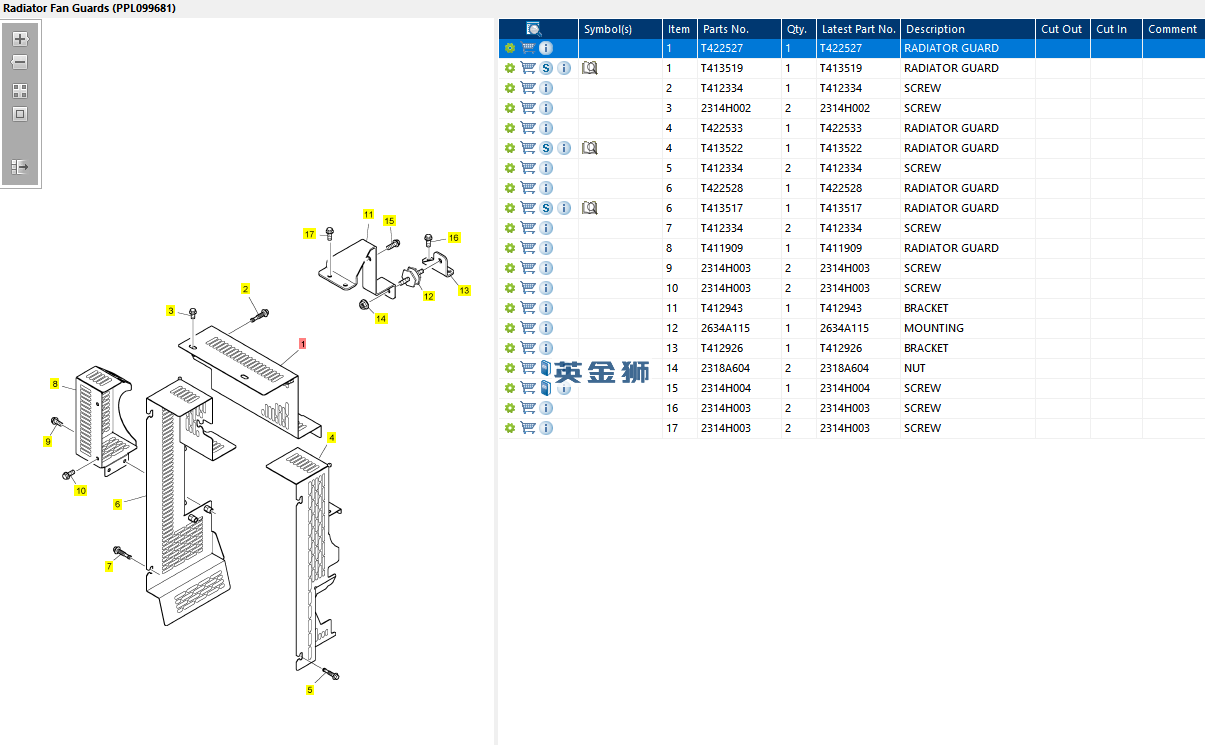Add item 3 screw 2314H002 to cart
The width and height of the screenshot is (1205, 745).
(x=528, y=108)
